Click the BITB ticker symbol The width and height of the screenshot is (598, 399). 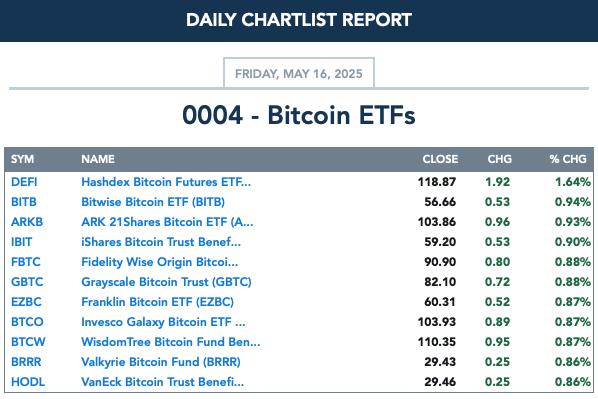pos(24,202)
